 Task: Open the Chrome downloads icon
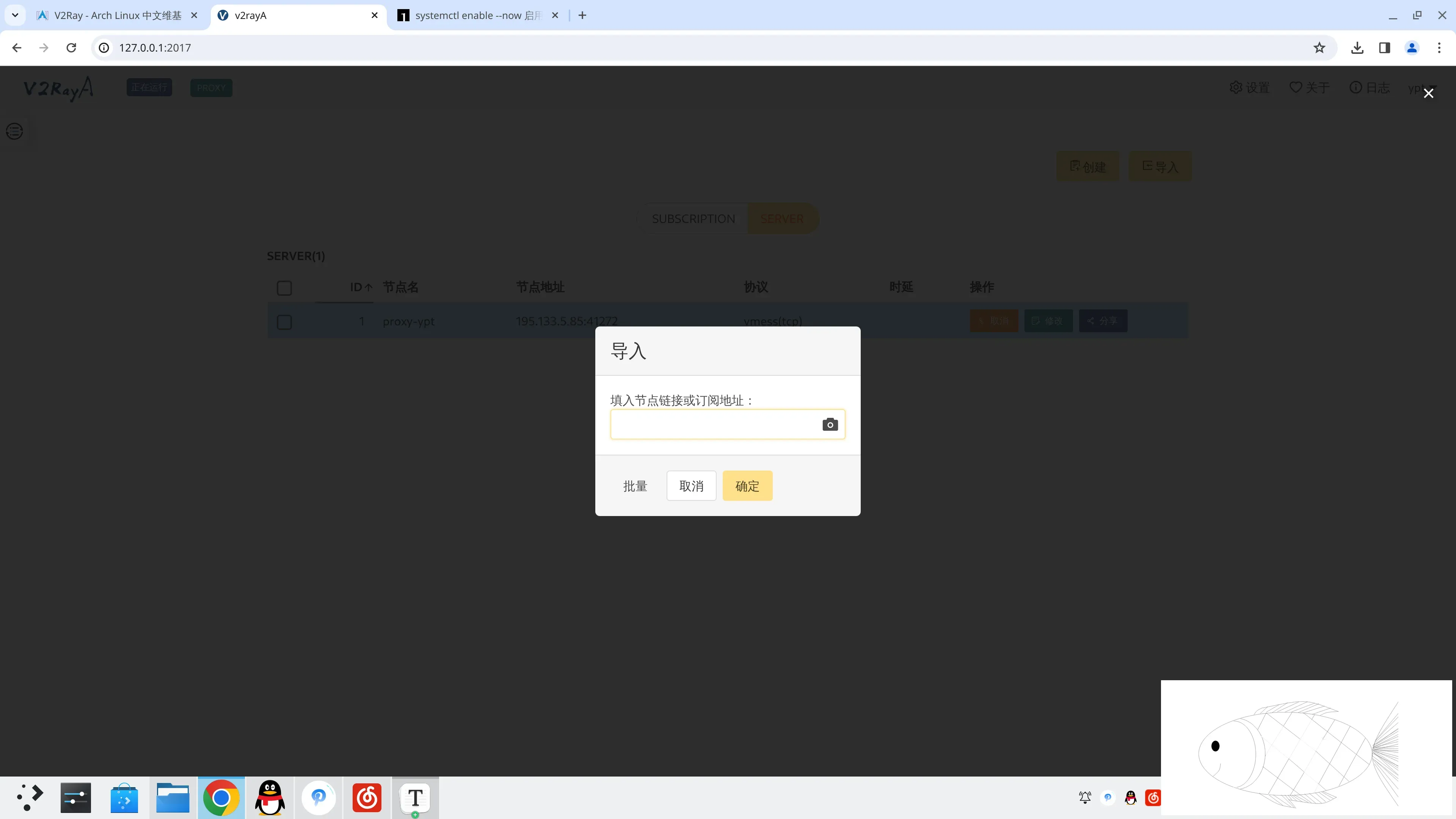1357,48
